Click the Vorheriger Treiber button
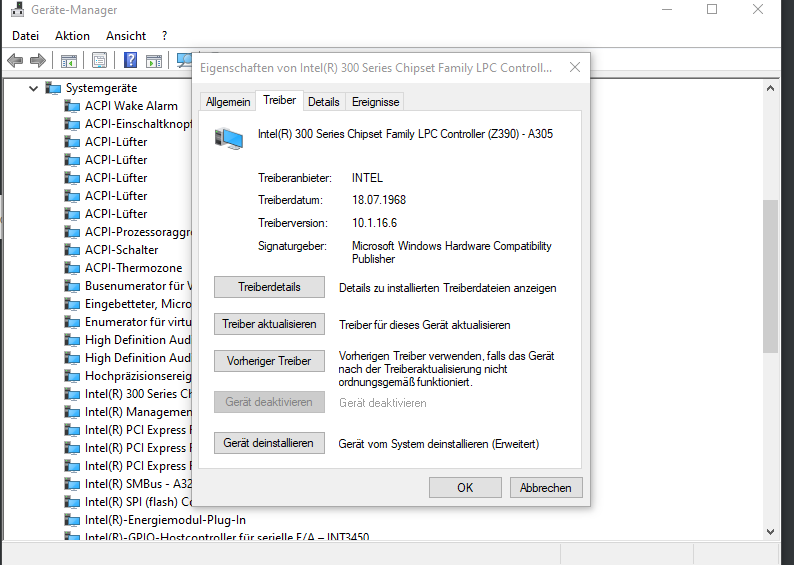The height and width of the screenshot is (565, 794). point(269,361)
